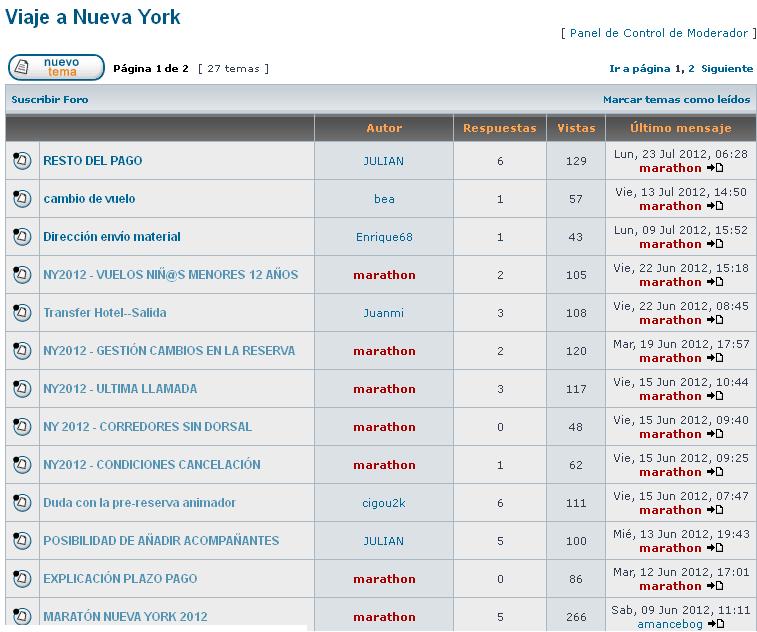Open Panel de Control de Moderador
Screen dimensions: 757x632
(658, 33)
